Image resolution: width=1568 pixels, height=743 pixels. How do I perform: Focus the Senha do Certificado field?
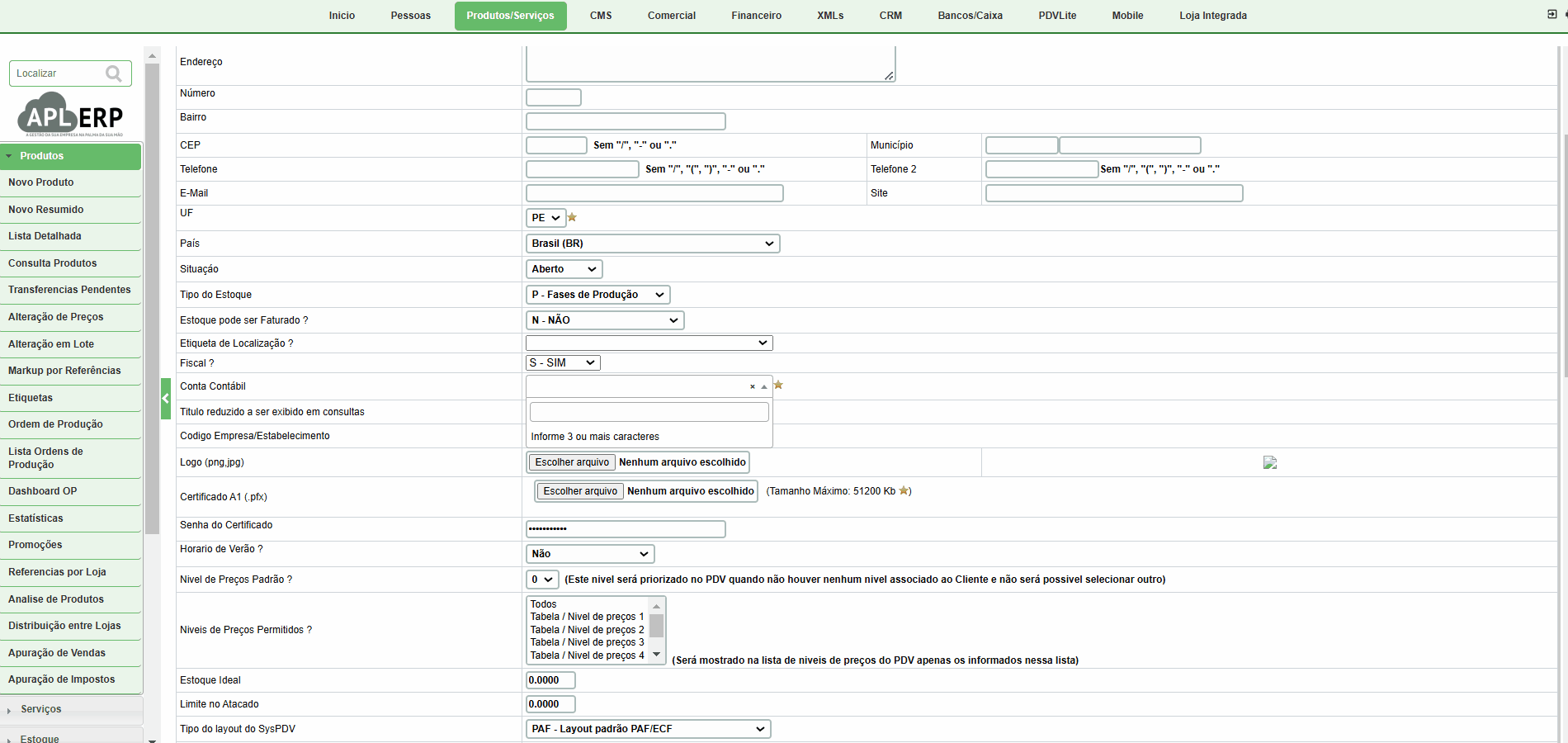coord(626,529)
